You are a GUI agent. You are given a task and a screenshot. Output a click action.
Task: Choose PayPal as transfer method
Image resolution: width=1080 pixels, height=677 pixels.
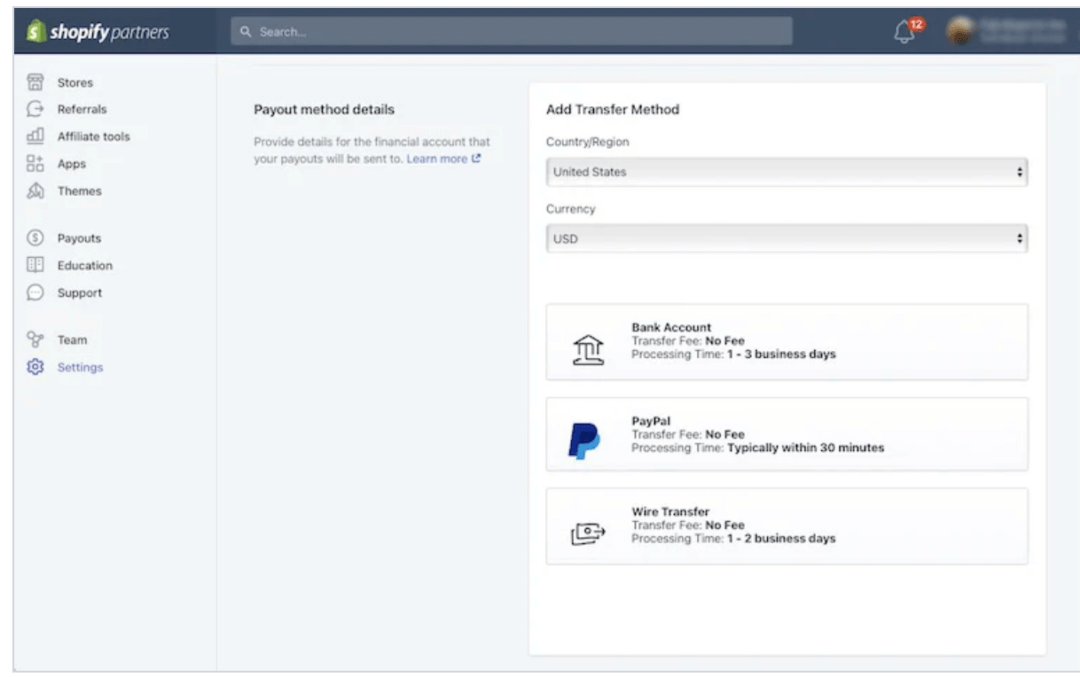coord(786,434)
